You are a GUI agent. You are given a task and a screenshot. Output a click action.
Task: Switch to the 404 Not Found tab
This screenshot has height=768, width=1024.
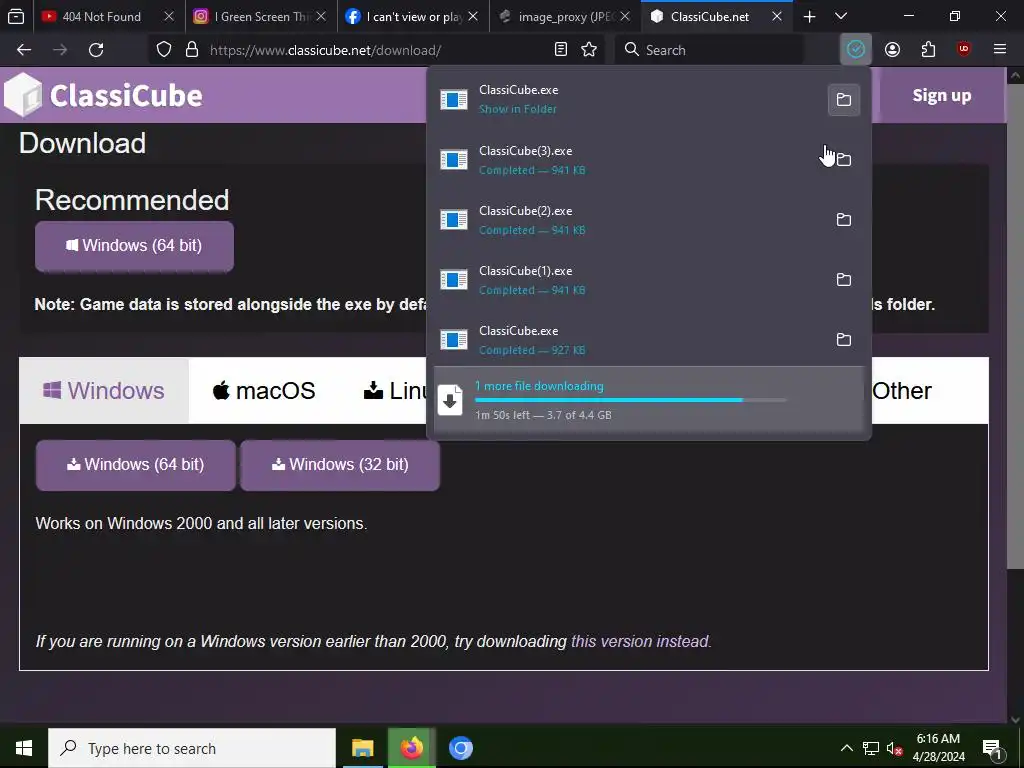click(x=101, y=17)
